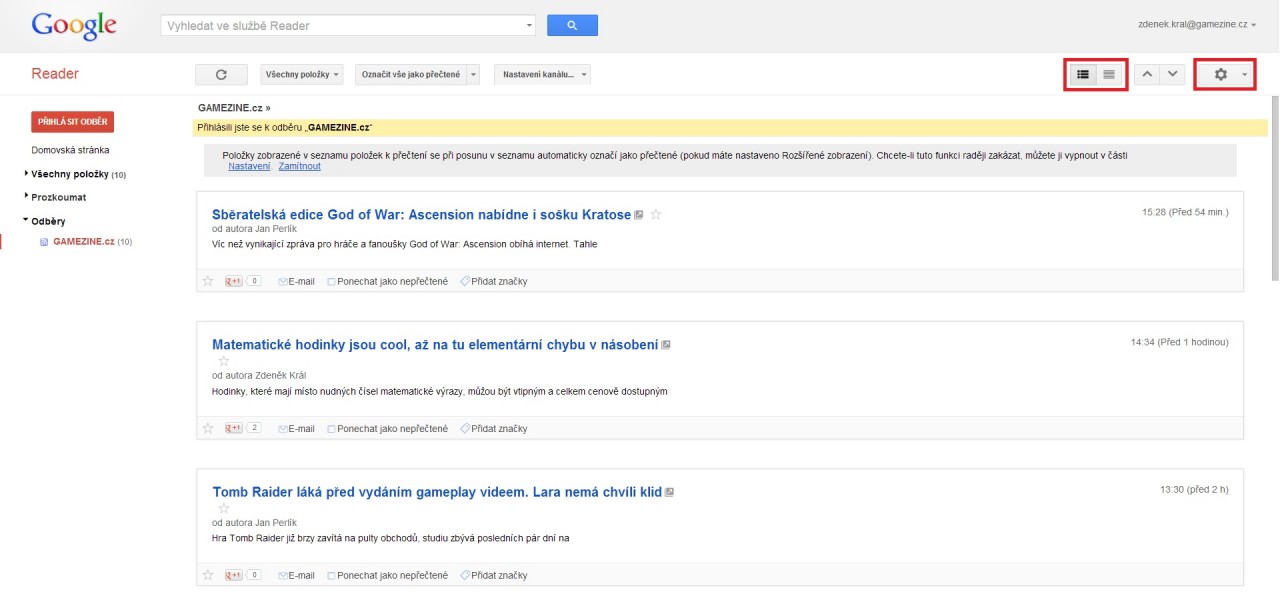
Task: Click timestamp 13:30 (před 2 h)
Action: (1194, 489)
